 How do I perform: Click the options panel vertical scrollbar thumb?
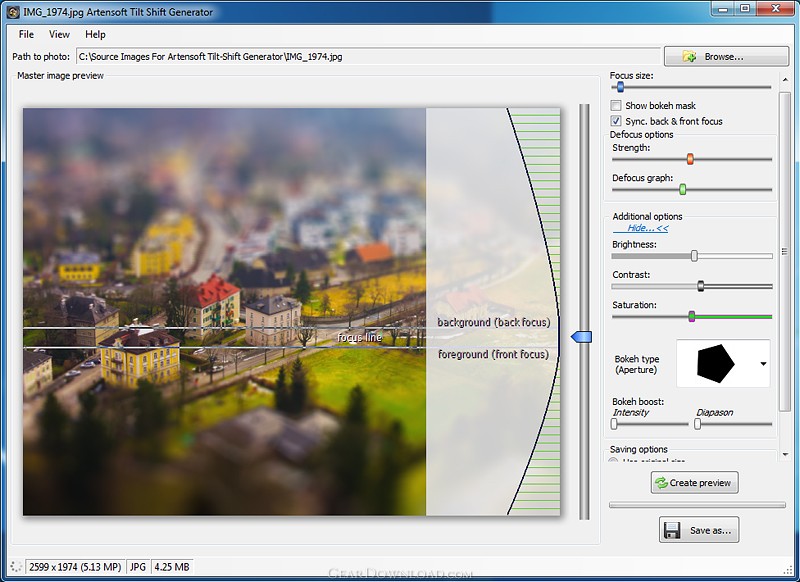[x=785, y=251]
